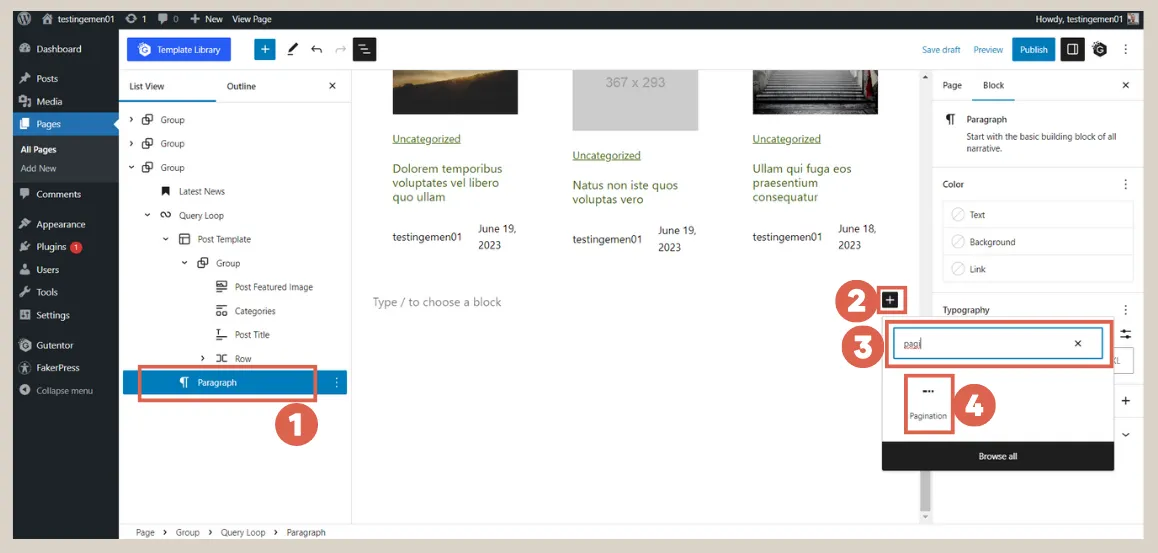Create New content from admin bar
Image resolution: width=1158 pixels, height=553 pixels.
click(x=206, y=19)
